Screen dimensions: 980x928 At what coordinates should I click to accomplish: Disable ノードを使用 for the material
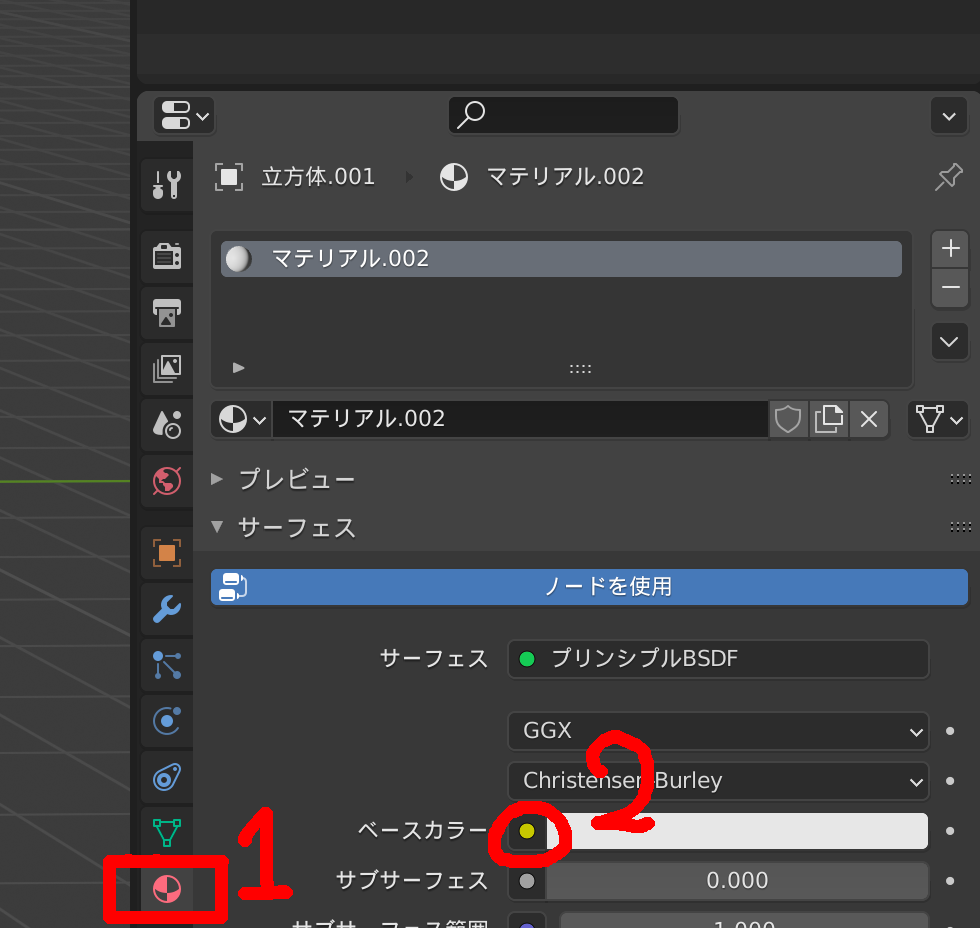(x=589, y=587)
